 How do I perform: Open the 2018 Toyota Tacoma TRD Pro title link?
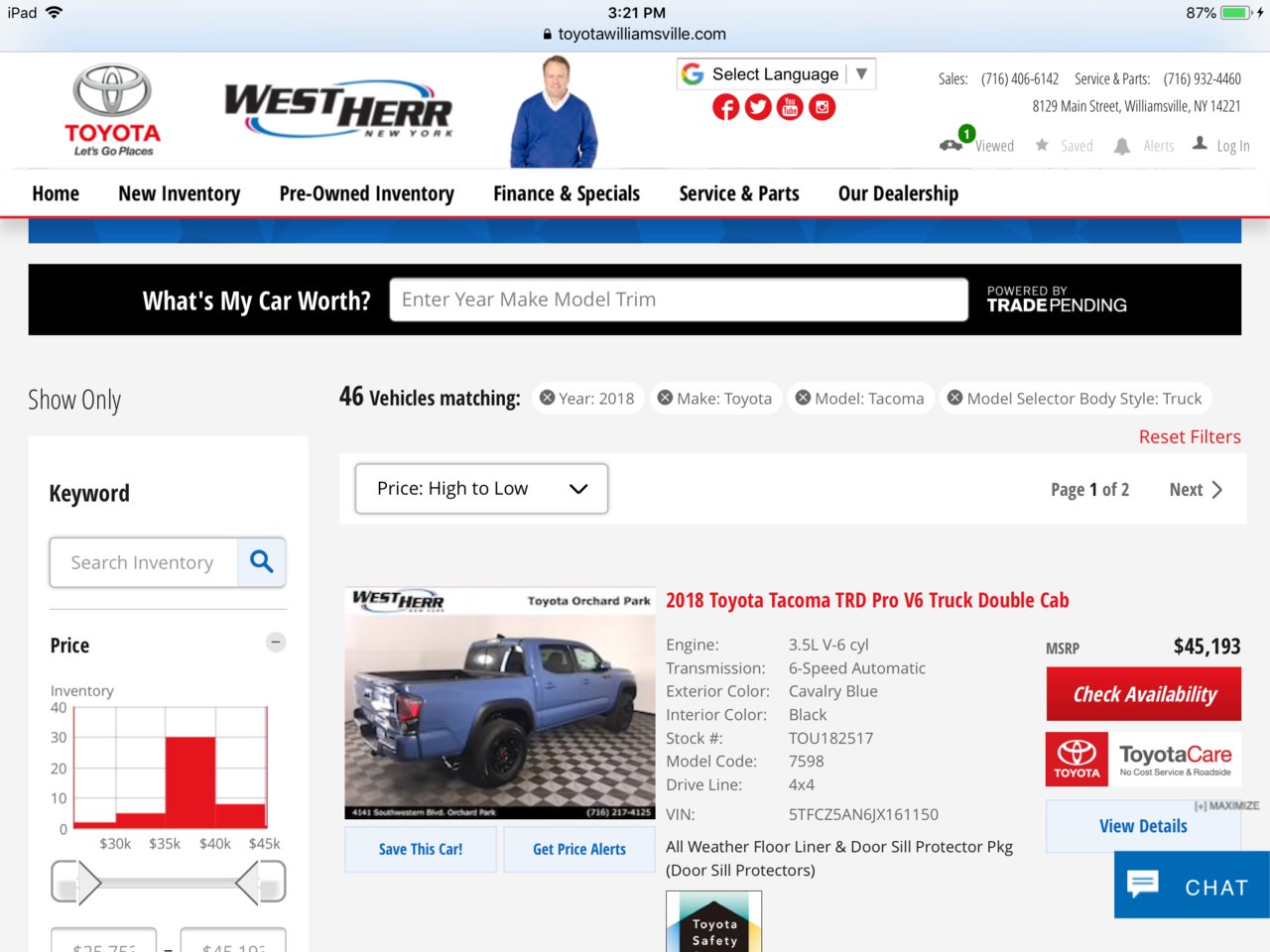pos(867,600)
